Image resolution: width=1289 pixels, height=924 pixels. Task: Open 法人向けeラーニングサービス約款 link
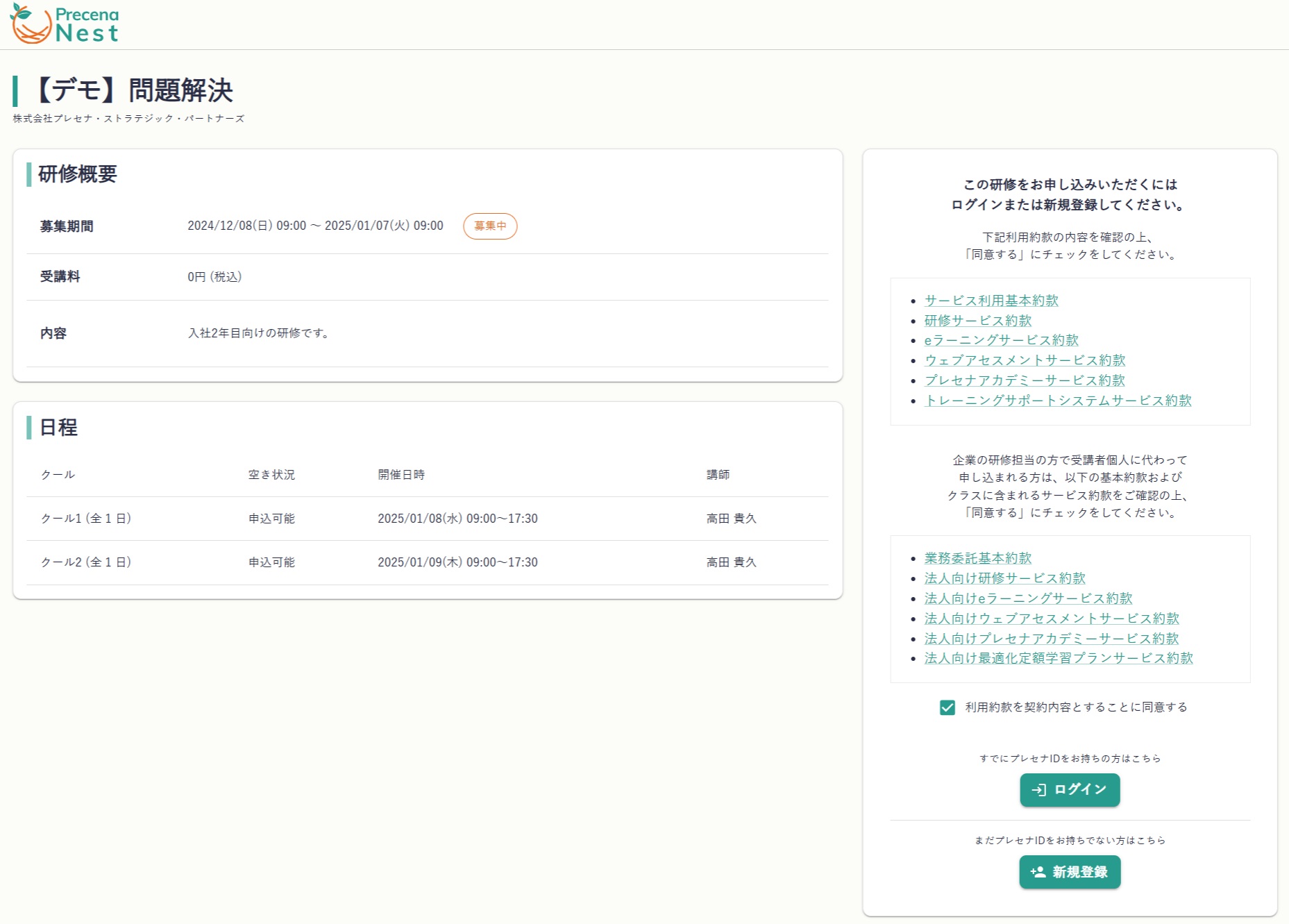coord(1028,598)
